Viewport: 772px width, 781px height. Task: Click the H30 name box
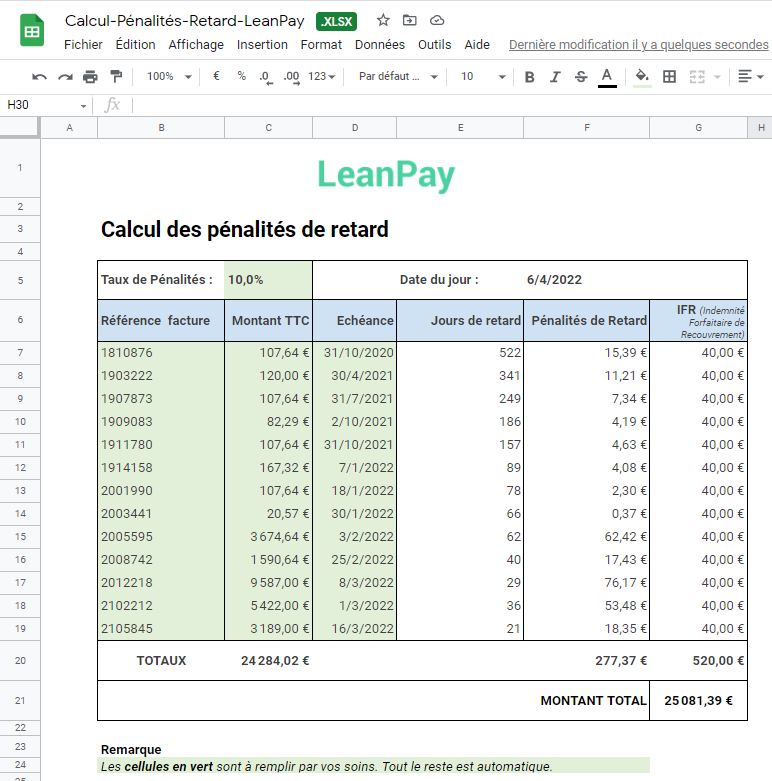coord(40,105)
